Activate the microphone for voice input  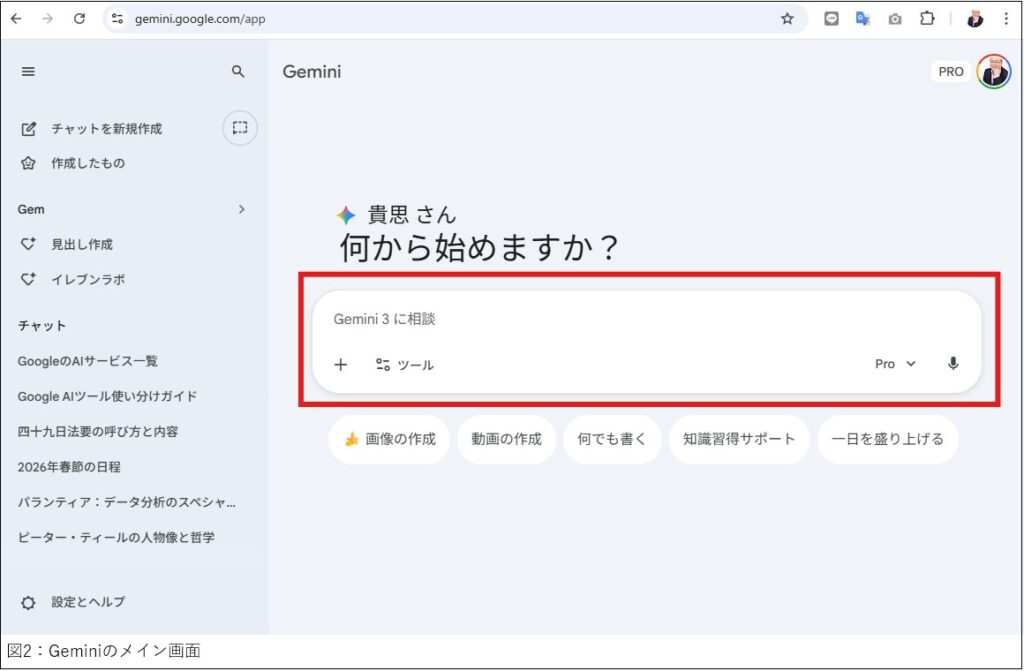952,364
